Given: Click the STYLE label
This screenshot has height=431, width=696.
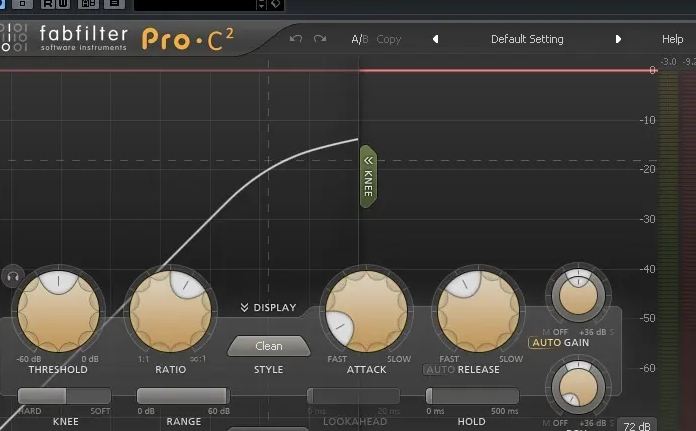Looking at the screenshot, I should coord(269,370).
